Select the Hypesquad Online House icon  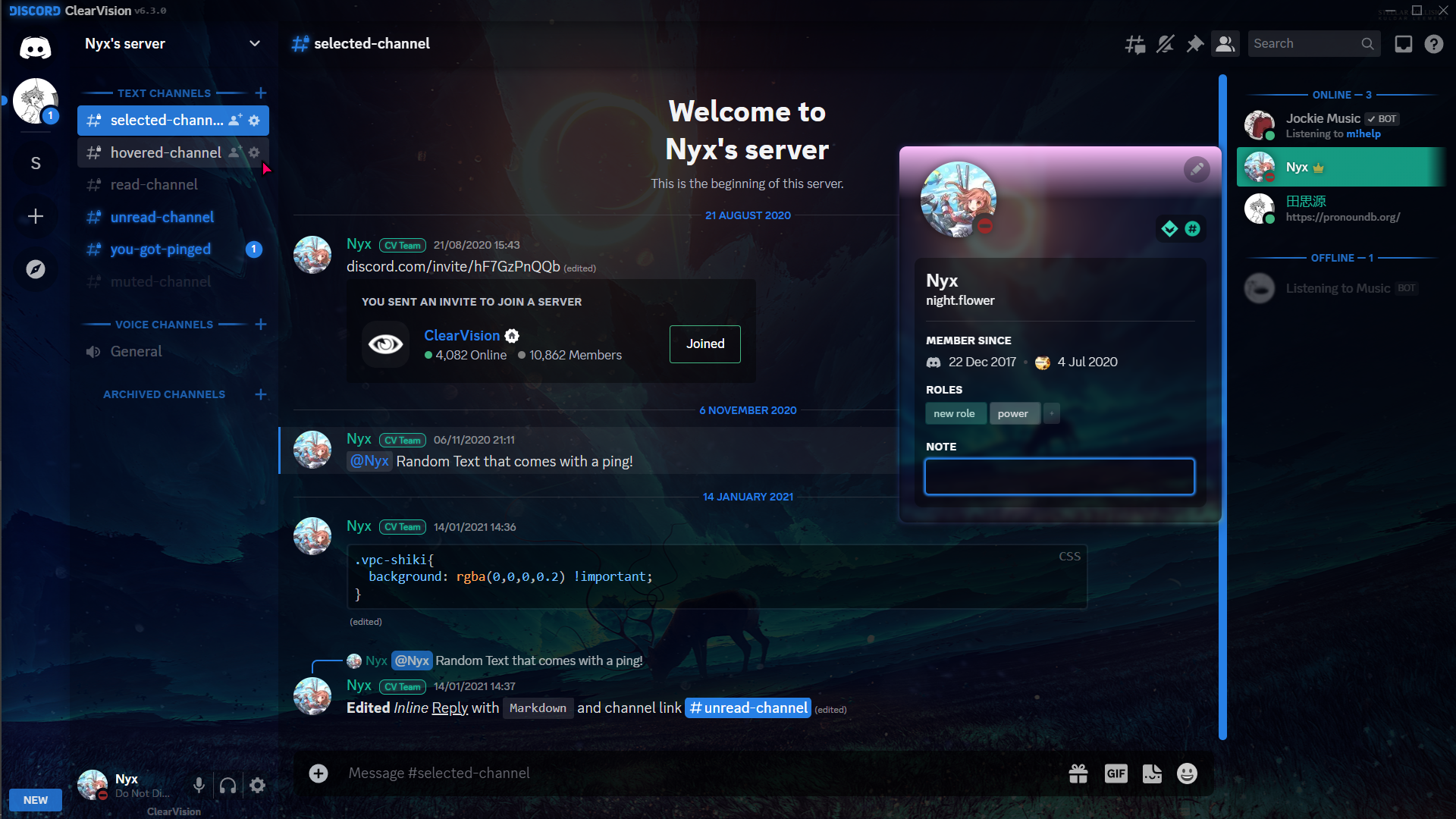pos(1169,228)
